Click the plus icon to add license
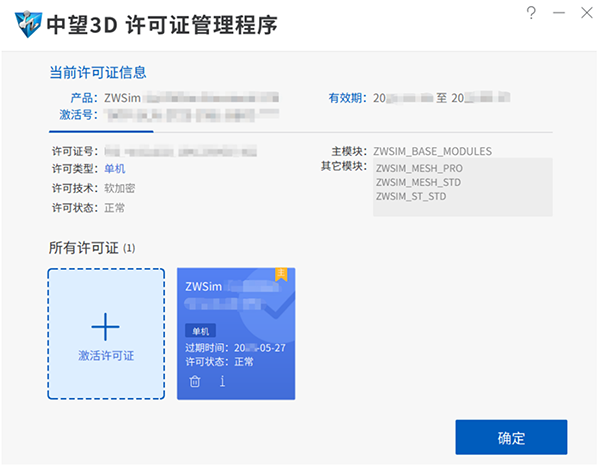600x466 pixels. coord(106,327)
